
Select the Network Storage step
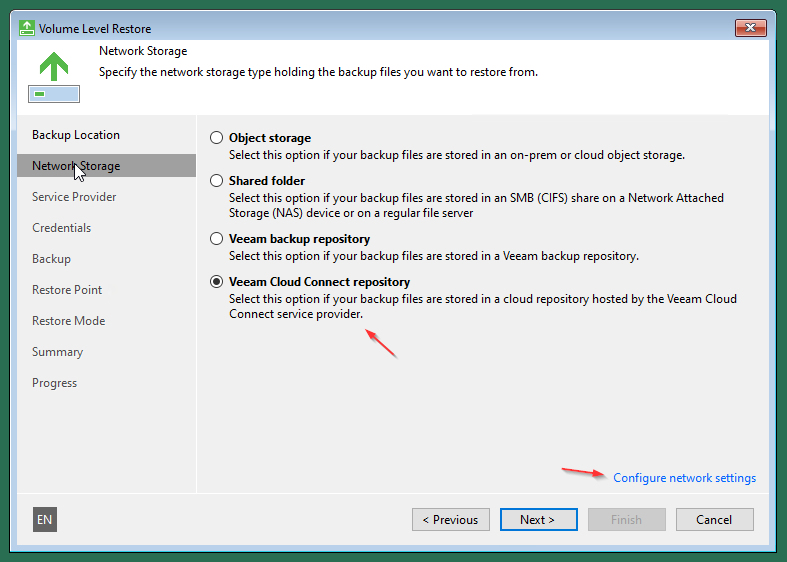pos(106,166)
